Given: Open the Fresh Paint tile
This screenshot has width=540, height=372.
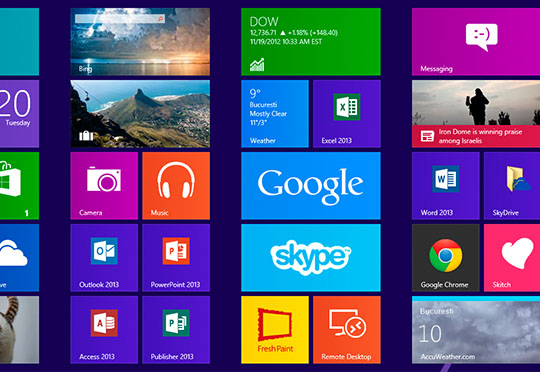Looking at the screenshot, I should [x=275, y=330].
